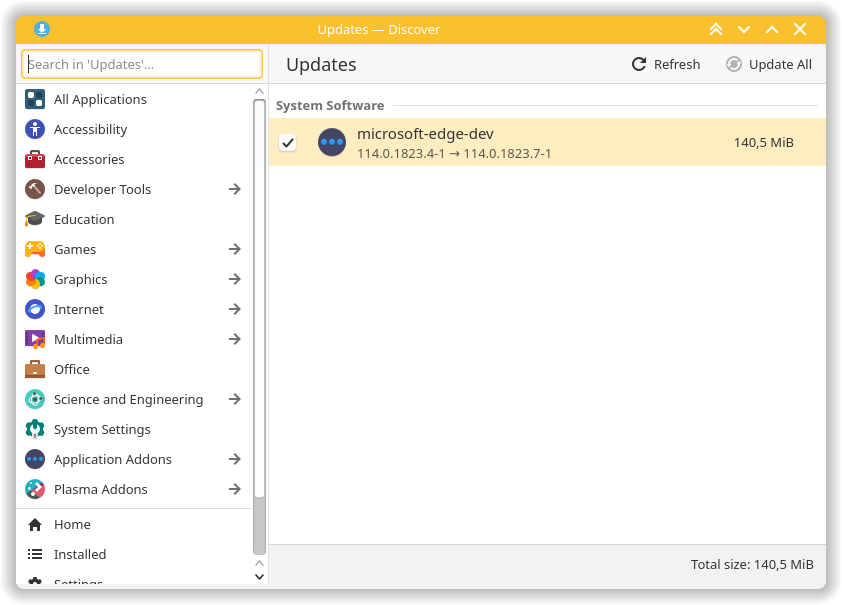This screenshot has width=842, height=605.
Task: Click the Office briefcase icon
Action: pos(35,369)
